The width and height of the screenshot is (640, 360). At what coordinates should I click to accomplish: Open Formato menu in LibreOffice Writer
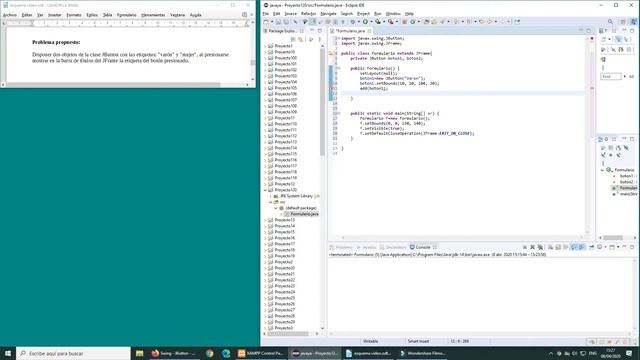point(74,15)
